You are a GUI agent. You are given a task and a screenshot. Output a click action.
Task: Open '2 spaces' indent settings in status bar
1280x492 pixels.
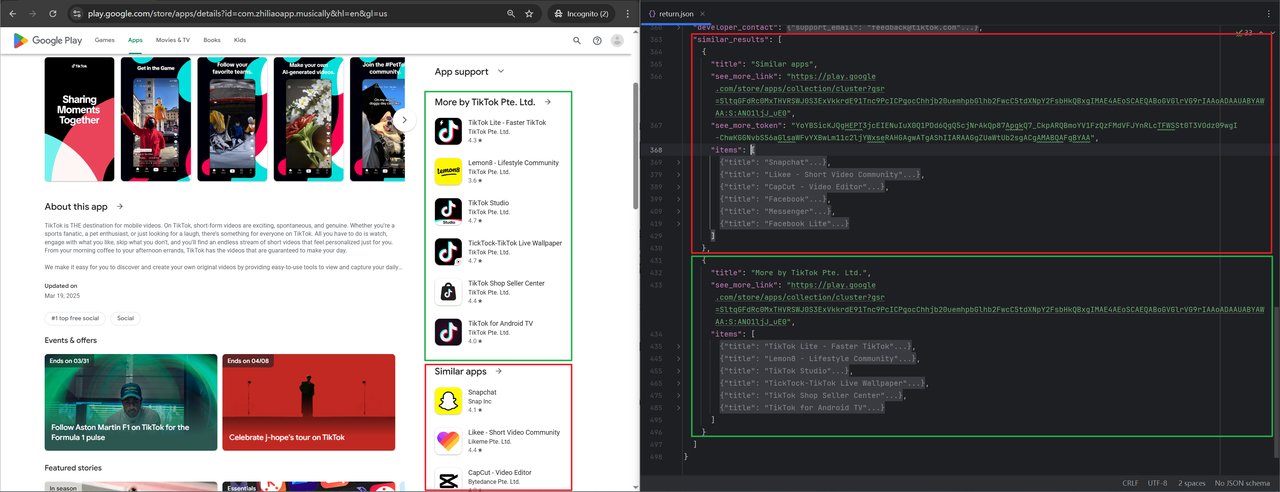[1190, 483]
